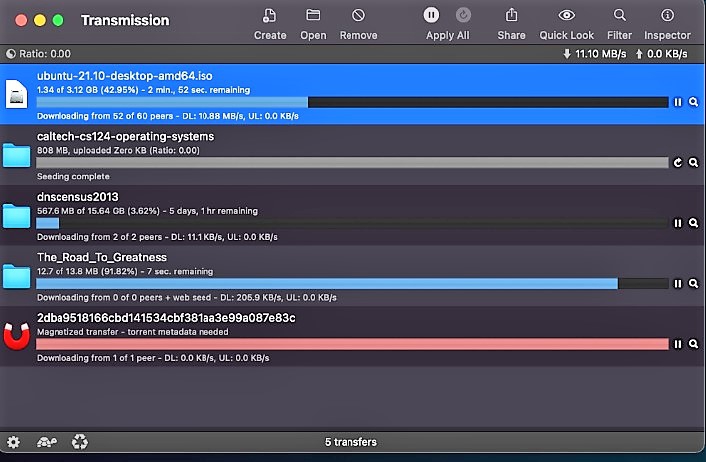
Task: Toggle Quick Look eye icon
Action: pyautogui.click(x=566, y=16)
